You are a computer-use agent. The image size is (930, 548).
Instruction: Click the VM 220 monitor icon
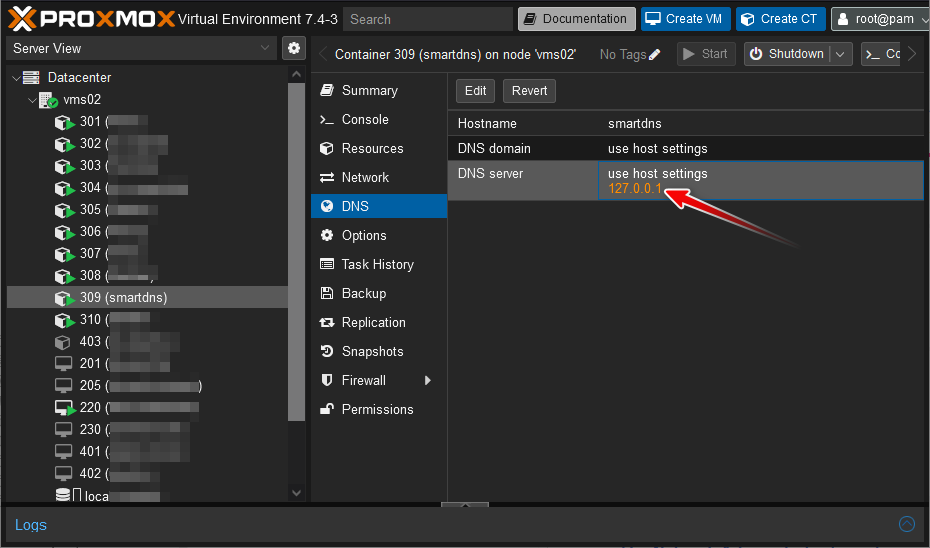[64, 408]
